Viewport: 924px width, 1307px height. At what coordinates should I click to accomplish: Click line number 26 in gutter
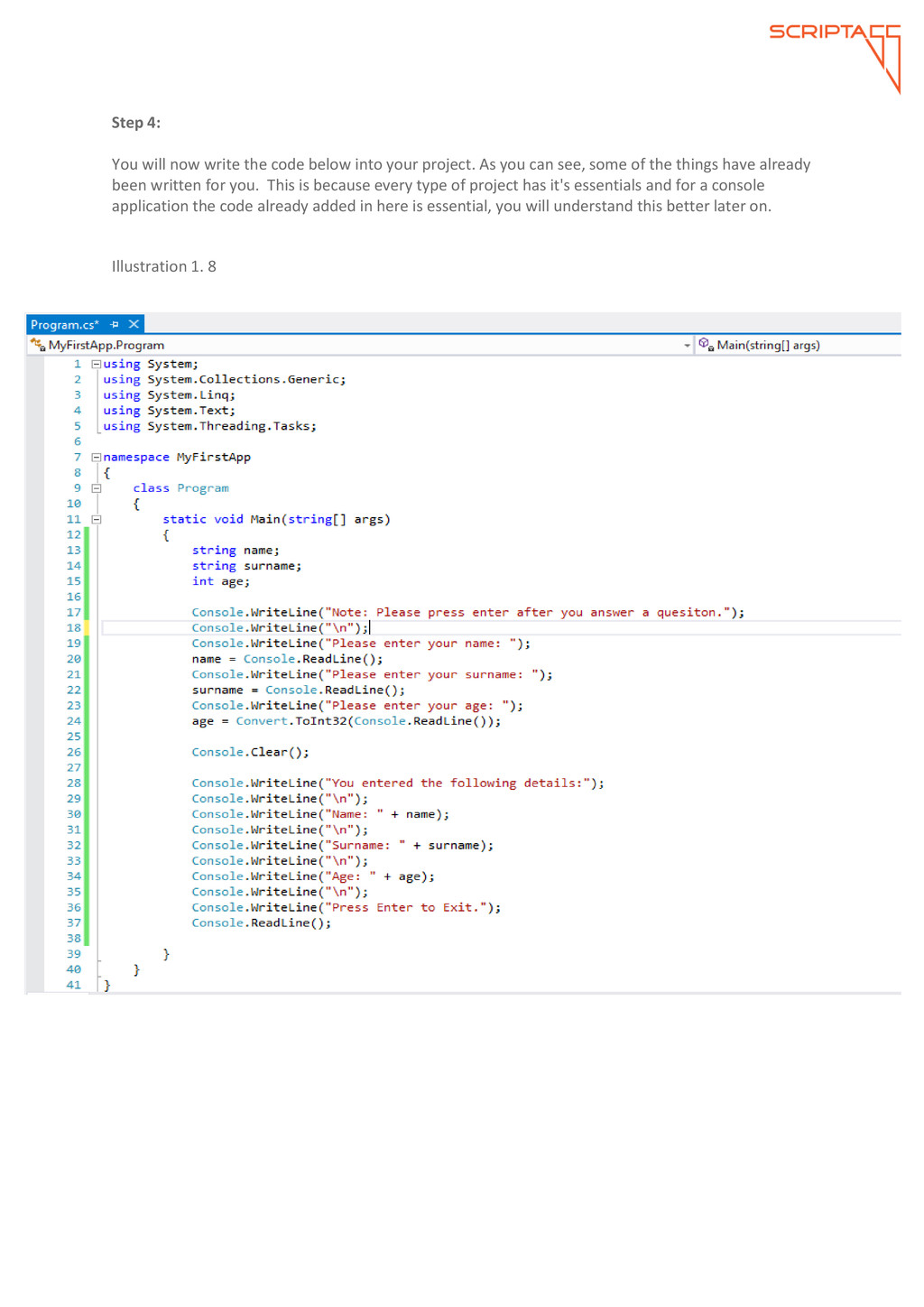(x=74, y=753)
